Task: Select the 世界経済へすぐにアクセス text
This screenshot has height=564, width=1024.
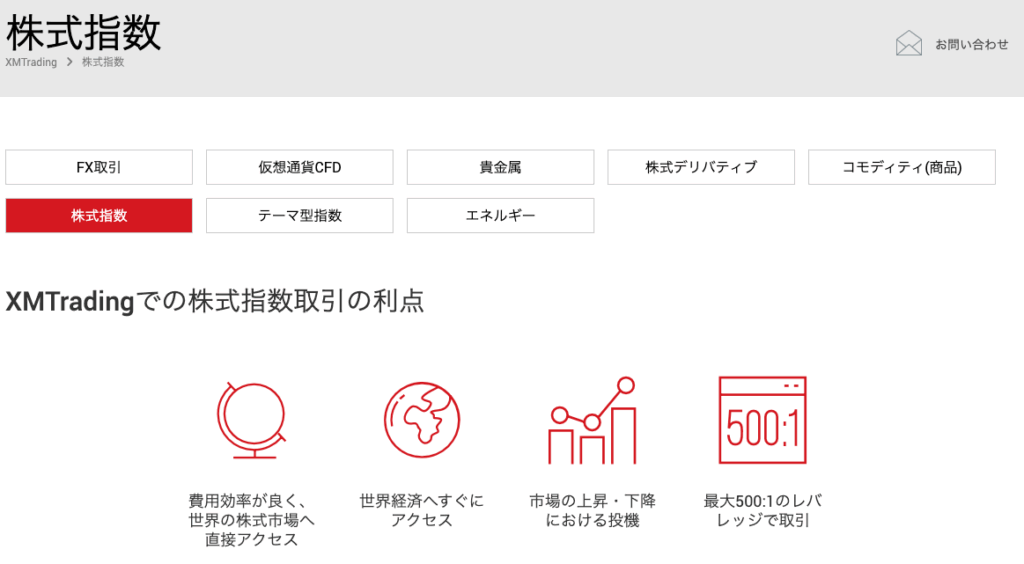Action: [422, 510]
